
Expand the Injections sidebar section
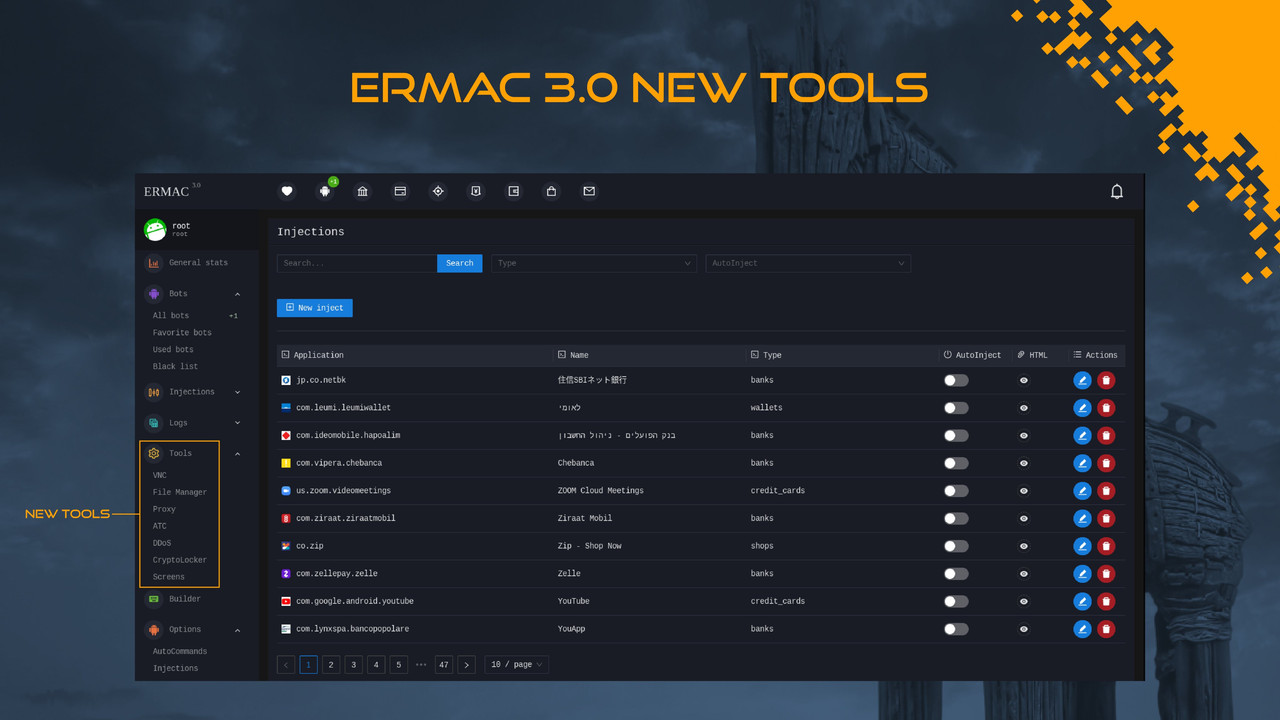[x=237, y=392]
